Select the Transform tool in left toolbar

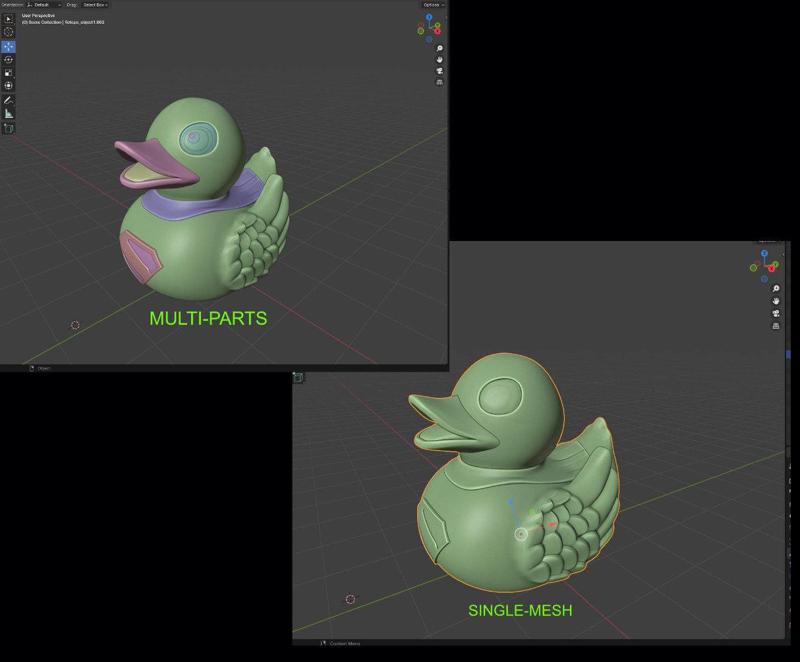9,85
